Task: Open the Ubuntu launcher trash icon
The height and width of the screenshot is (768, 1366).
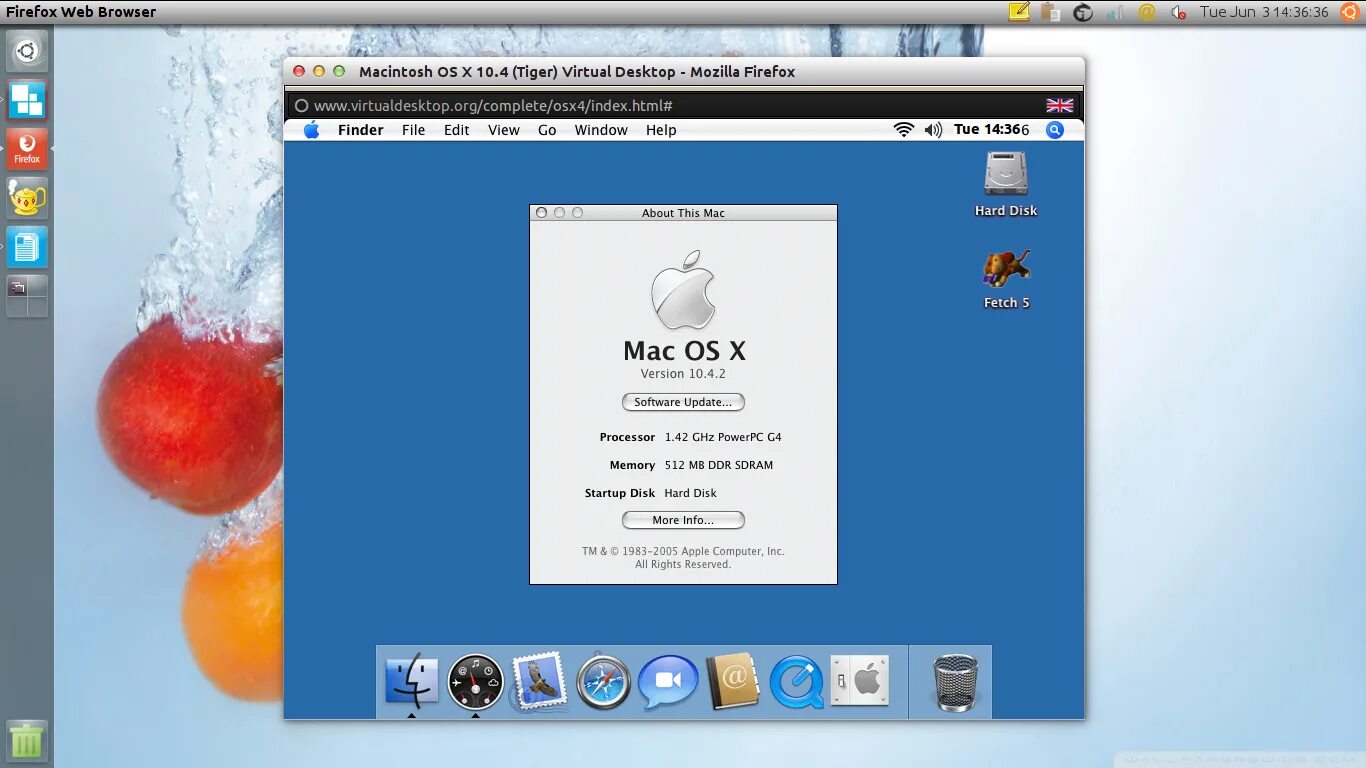Action: [x=27, y=740]
